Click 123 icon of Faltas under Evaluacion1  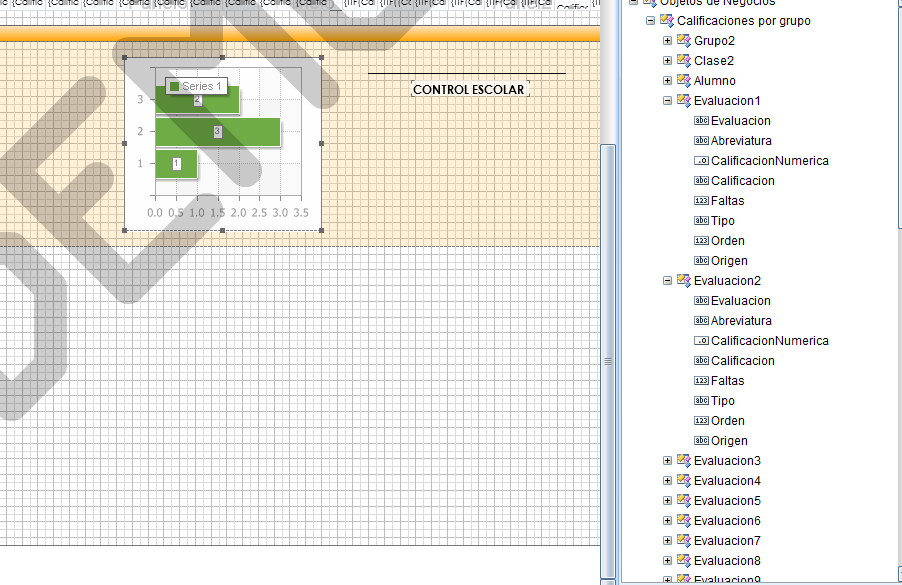pyautogui.click(x=701, y=201)
